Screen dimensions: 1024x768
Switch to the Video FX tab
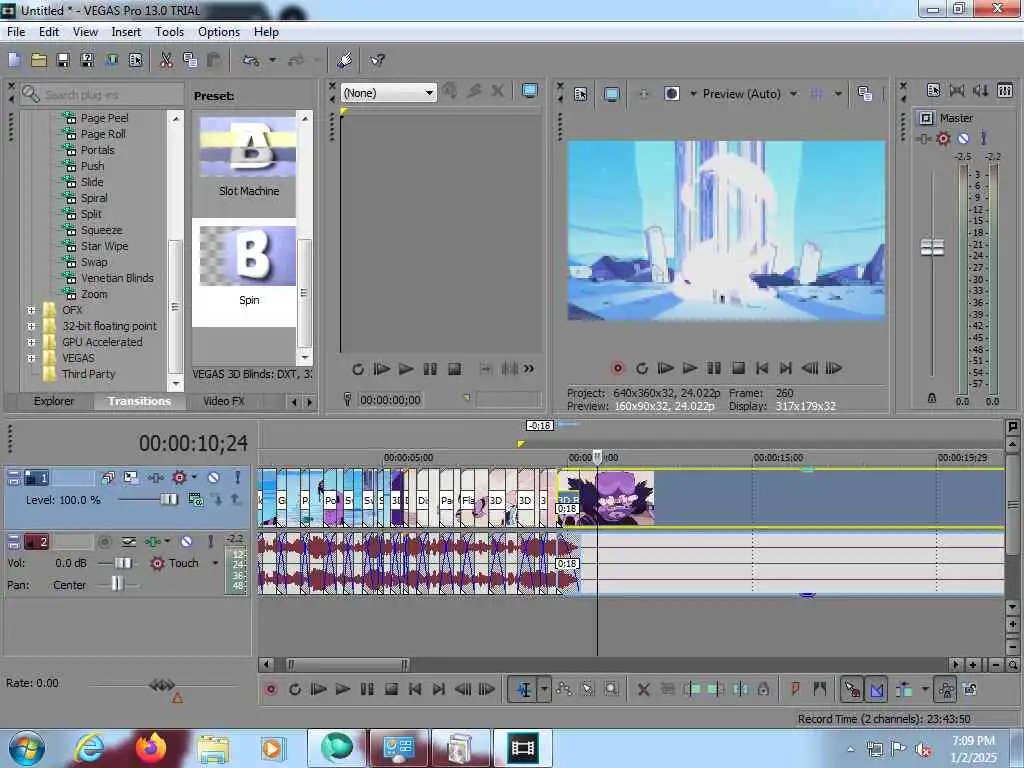coord(223,401)
